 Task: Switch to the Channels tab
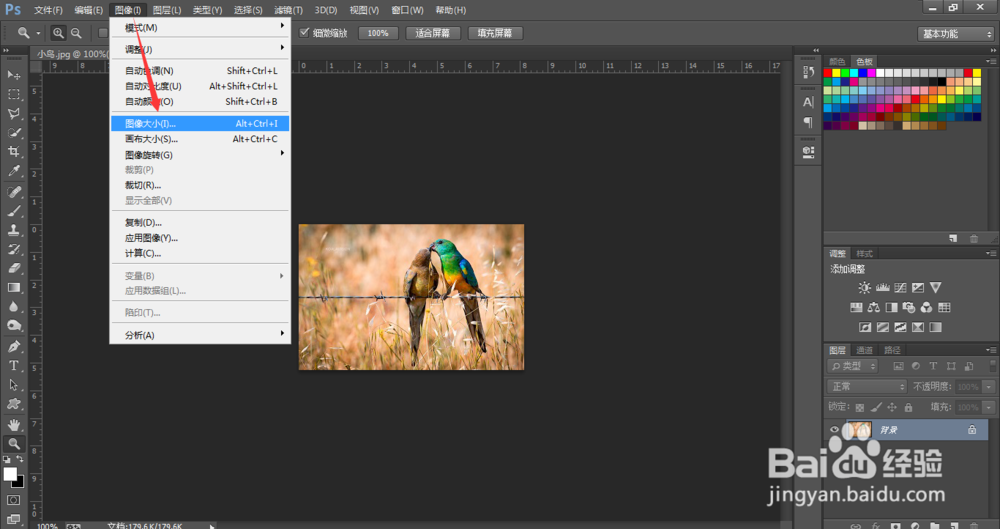pos(864,350)
